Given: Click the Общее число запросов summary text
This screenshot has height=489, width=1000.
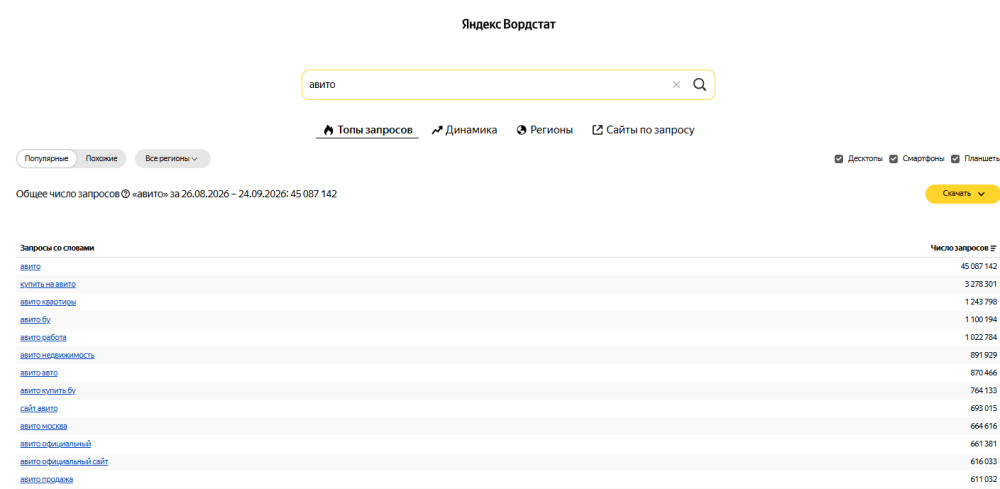Looking at the screenshot, I should [177, 194].
